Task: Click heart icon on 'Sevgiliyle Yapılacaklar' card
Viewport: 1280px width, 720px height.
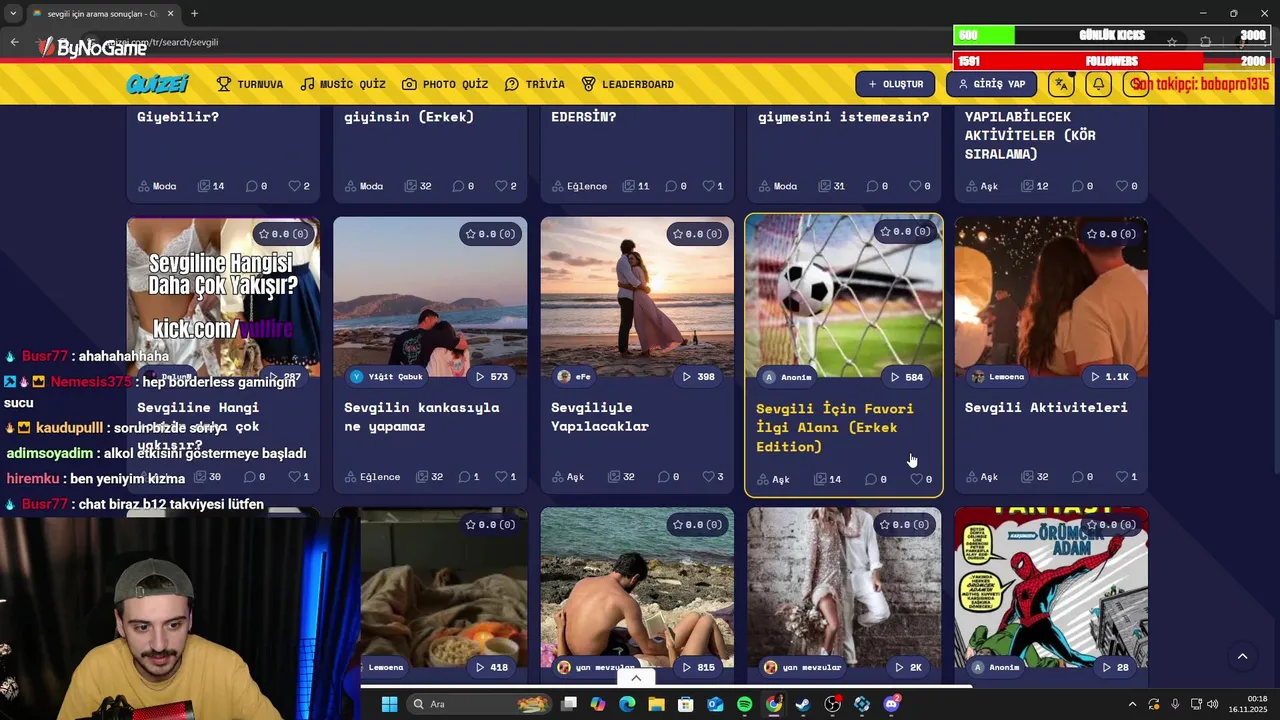Action: click(709, 477)
